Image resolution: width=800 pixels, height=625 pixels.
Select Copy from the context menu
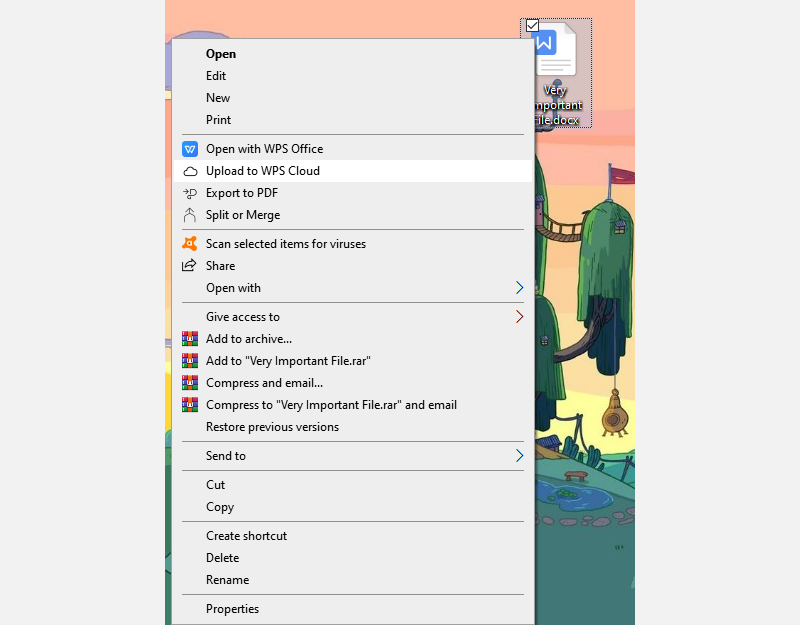coord(353,507)
